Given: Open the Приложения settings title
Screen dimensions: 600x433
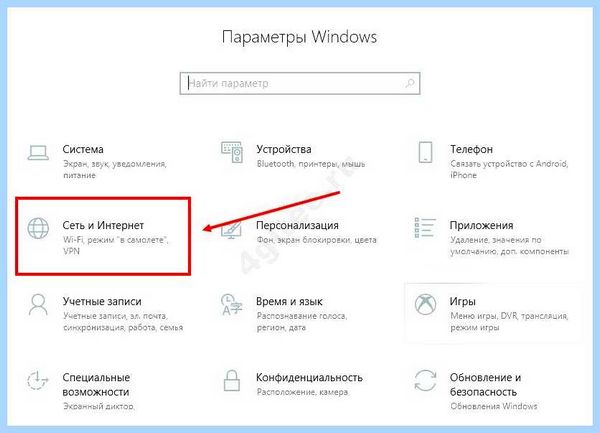Looking at the screenshot, I should pyautogui.click(x=481, y=225).
